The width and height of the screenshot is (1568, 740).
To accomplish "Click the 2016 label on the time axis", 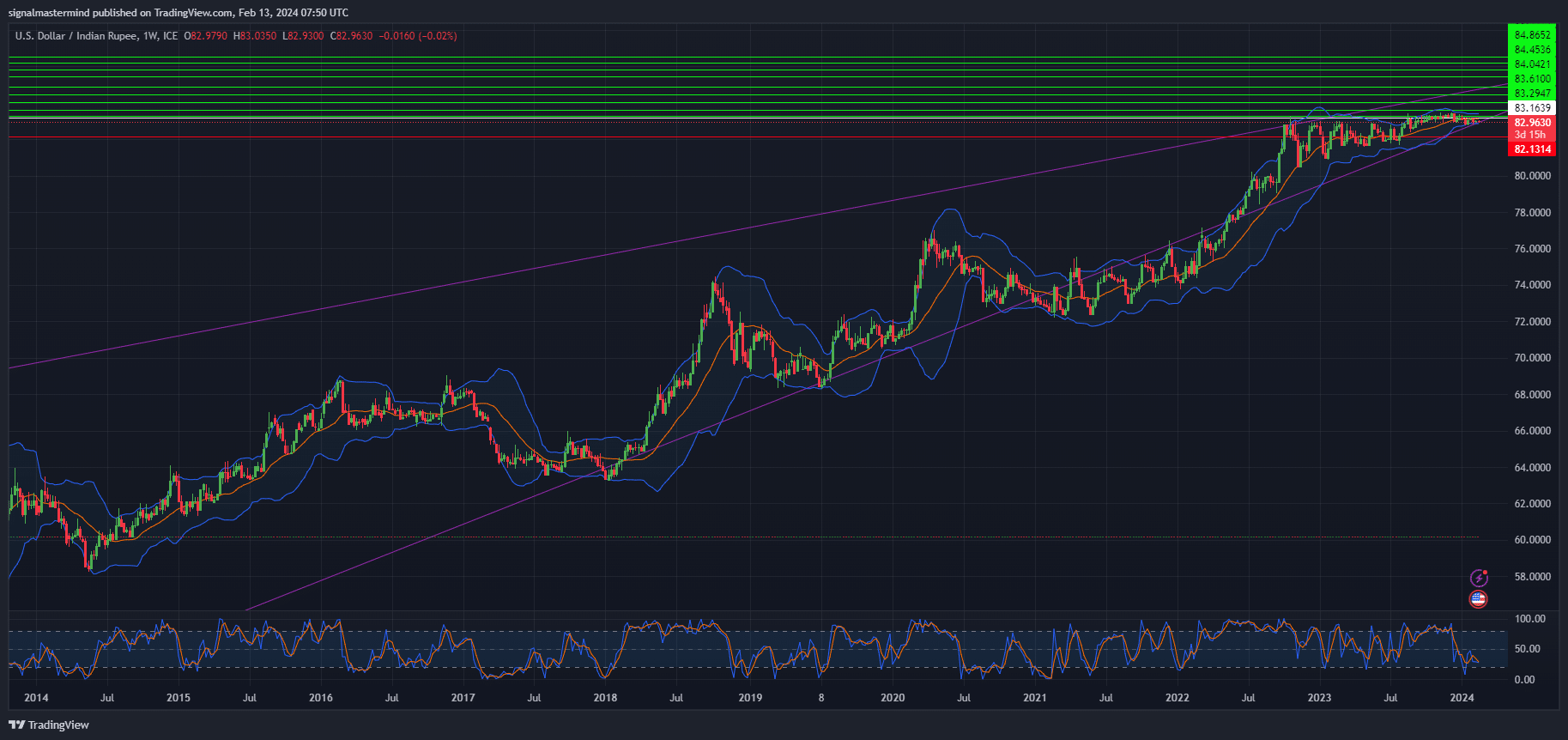I will (321, 698).
